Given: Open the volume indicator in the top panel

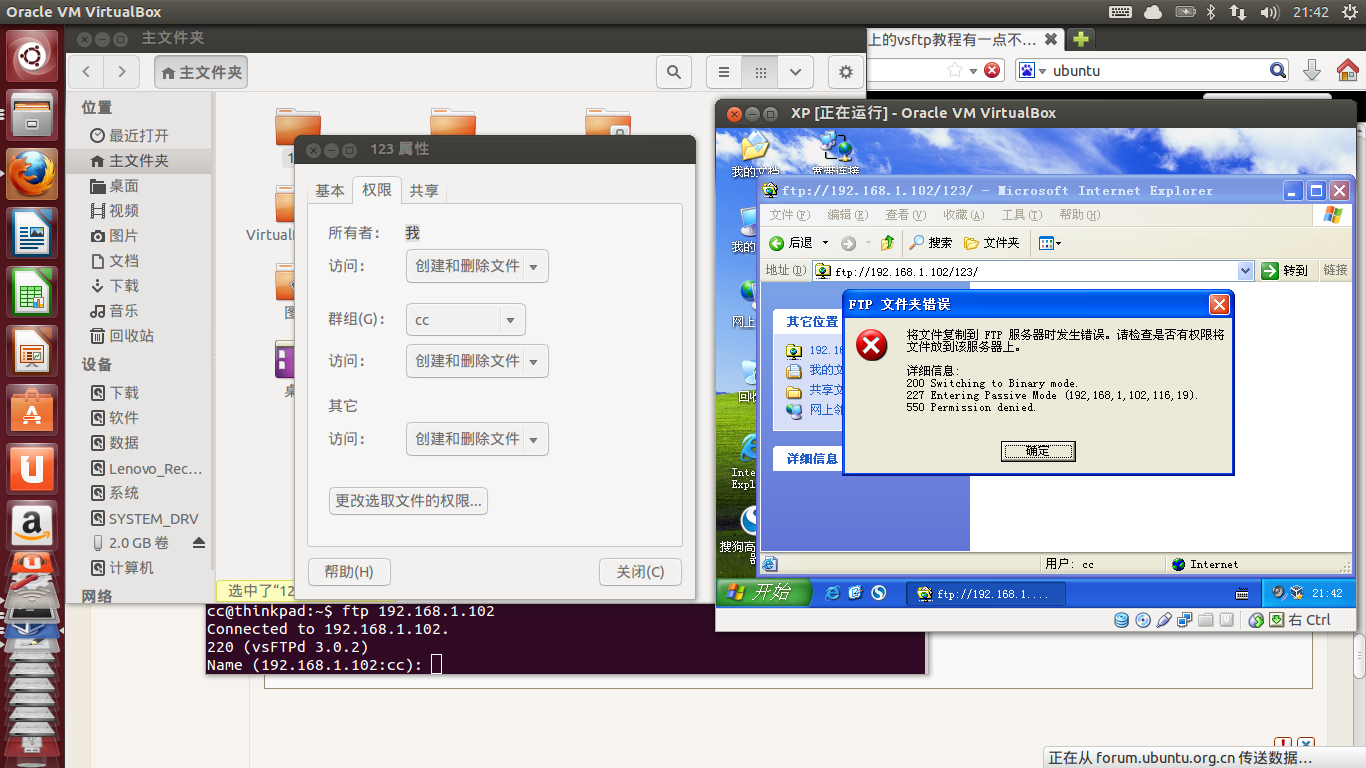Looking at the screenshot, I should click(x=1270, y=12).
